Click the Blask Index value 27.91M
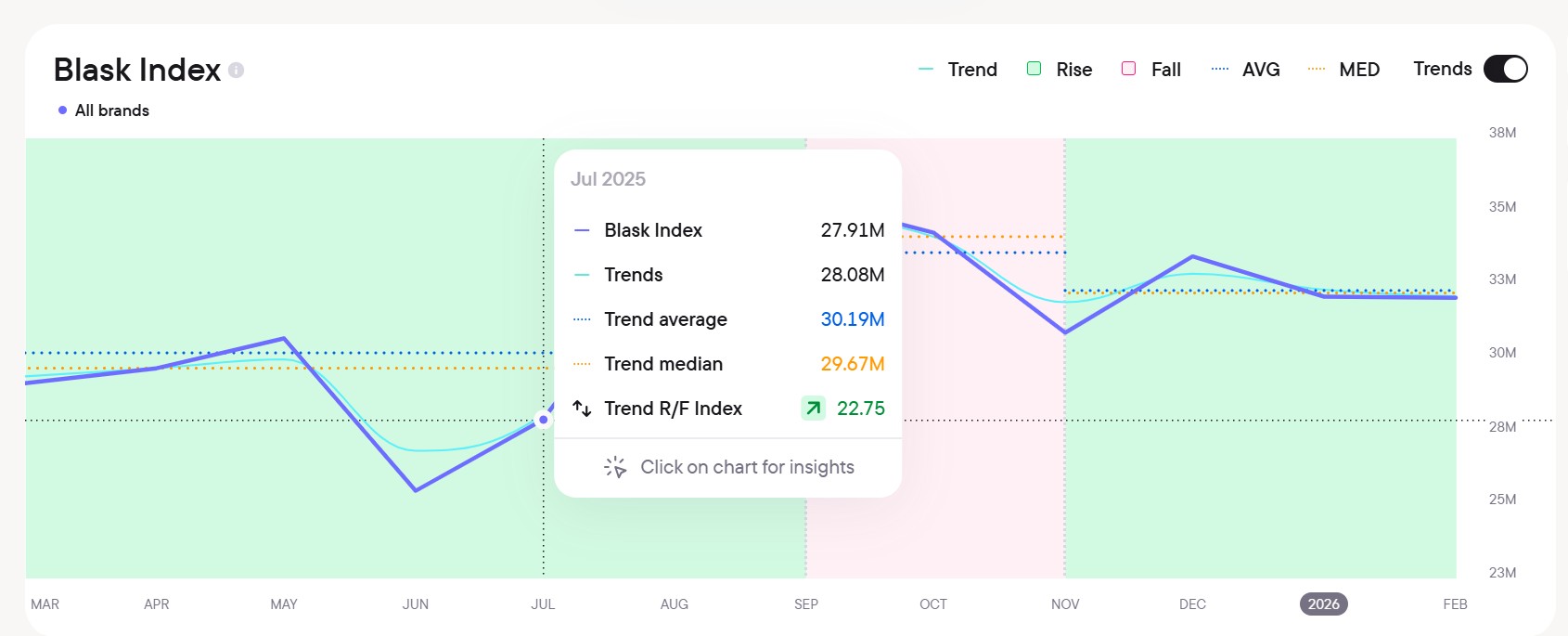This screenshot has height=636, width=1568. tap(853, 230)
